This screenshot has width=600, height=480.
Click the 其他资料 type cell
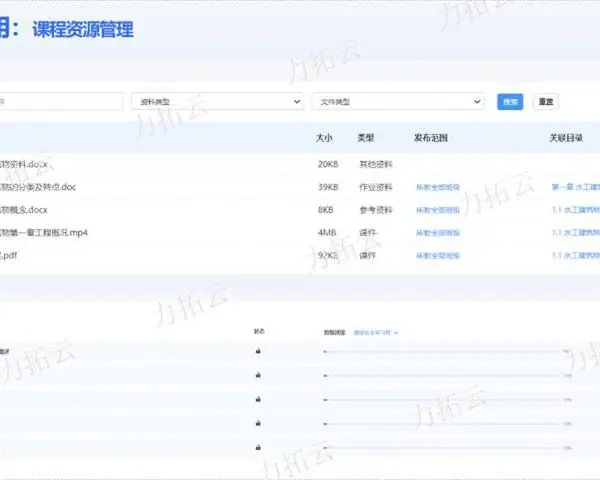pos(376,164)
